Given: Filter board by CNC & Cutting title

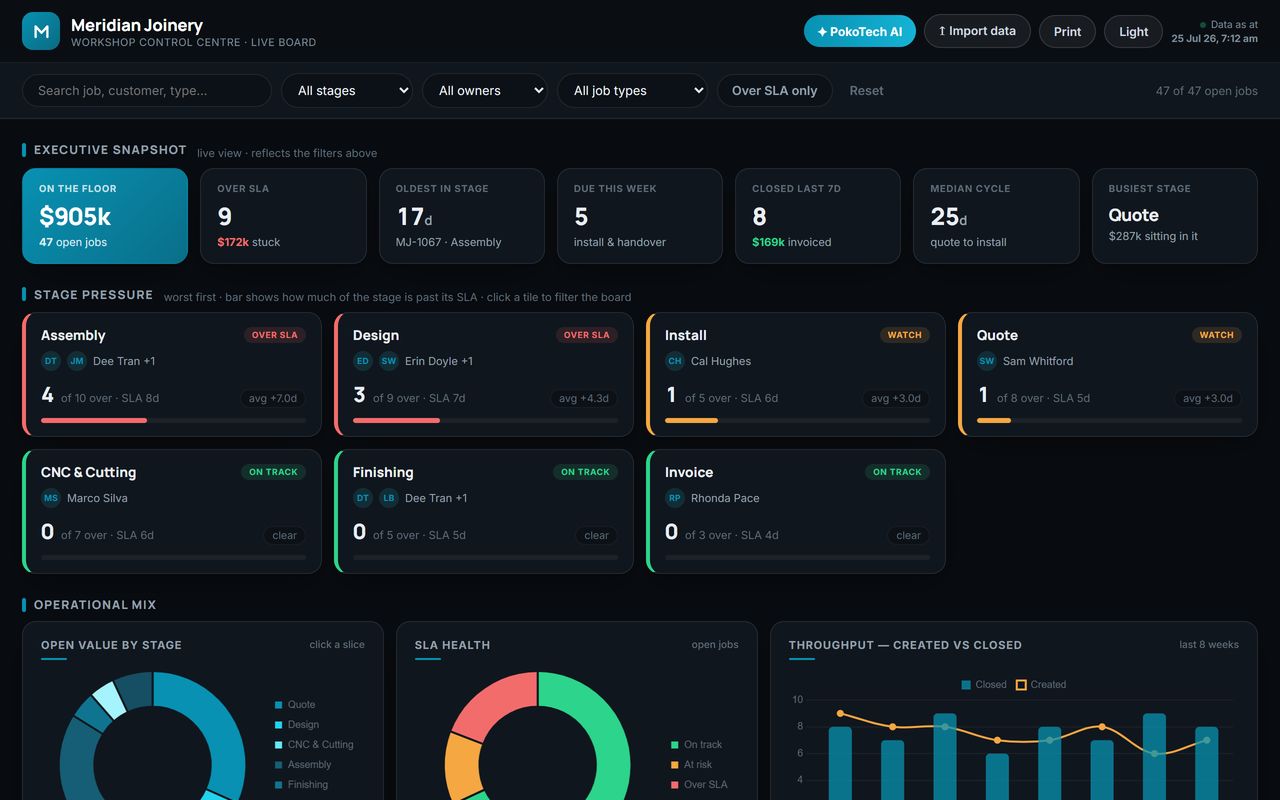Looking at the screenshot, I should (x=88, y=472).
